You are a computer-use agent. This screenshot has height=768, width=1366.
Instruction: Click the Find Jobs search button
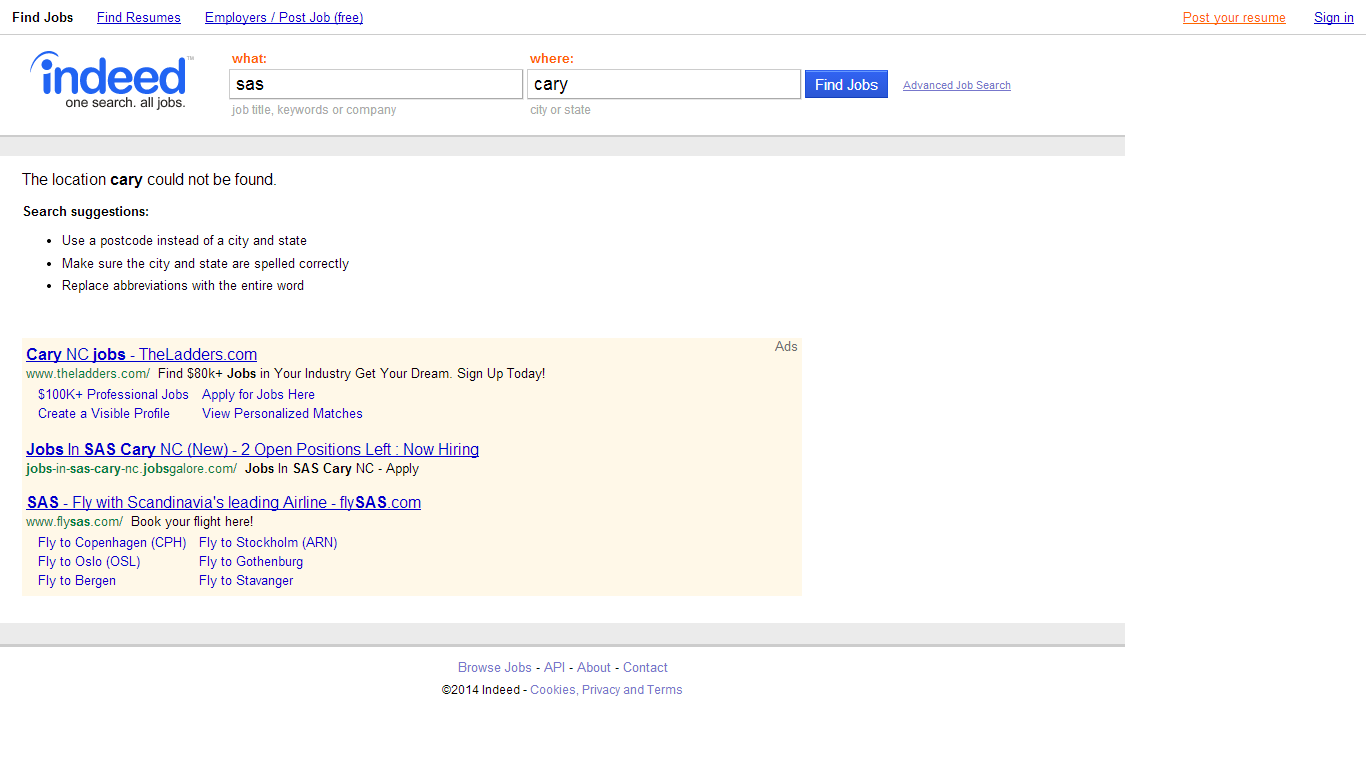click(846, 85)
